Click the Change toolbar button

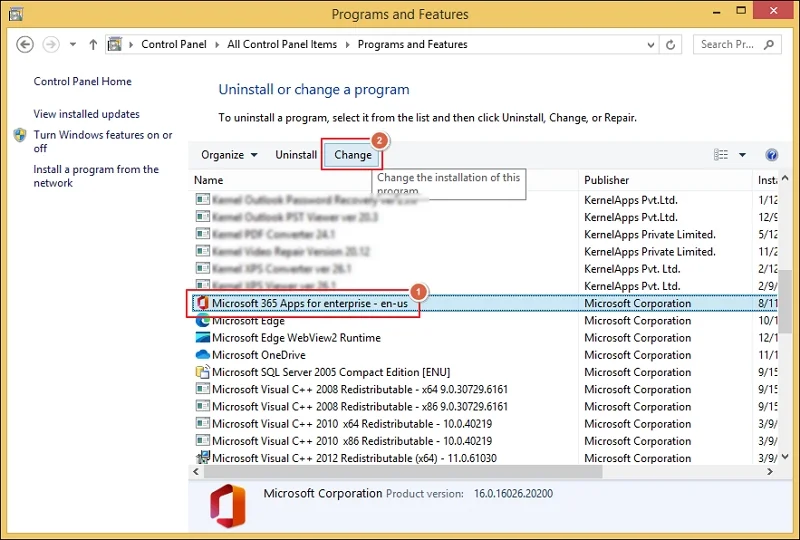point(352,155)
